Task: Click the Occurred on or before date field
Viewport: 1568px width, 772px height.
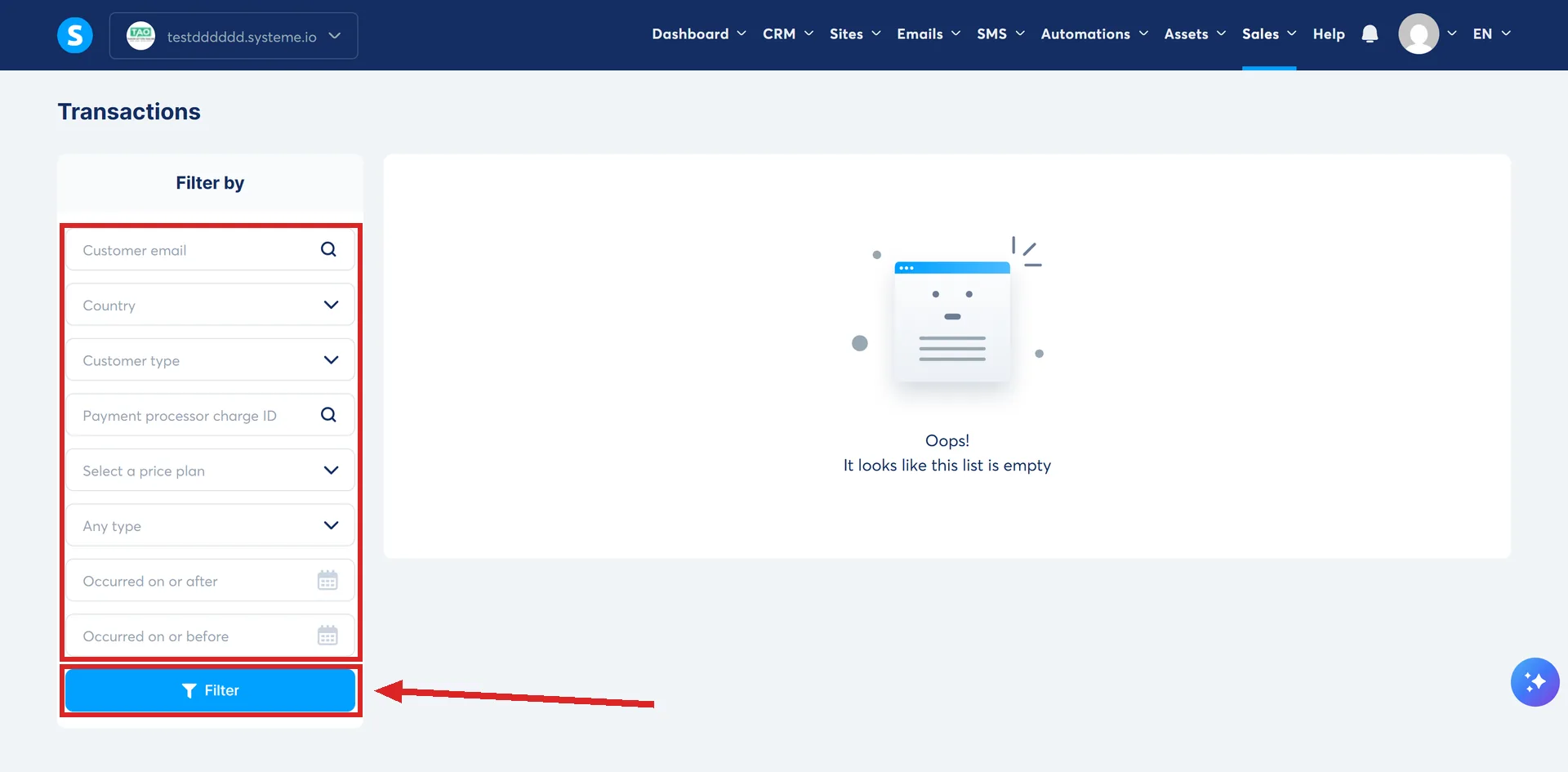Action: [210, 636]
